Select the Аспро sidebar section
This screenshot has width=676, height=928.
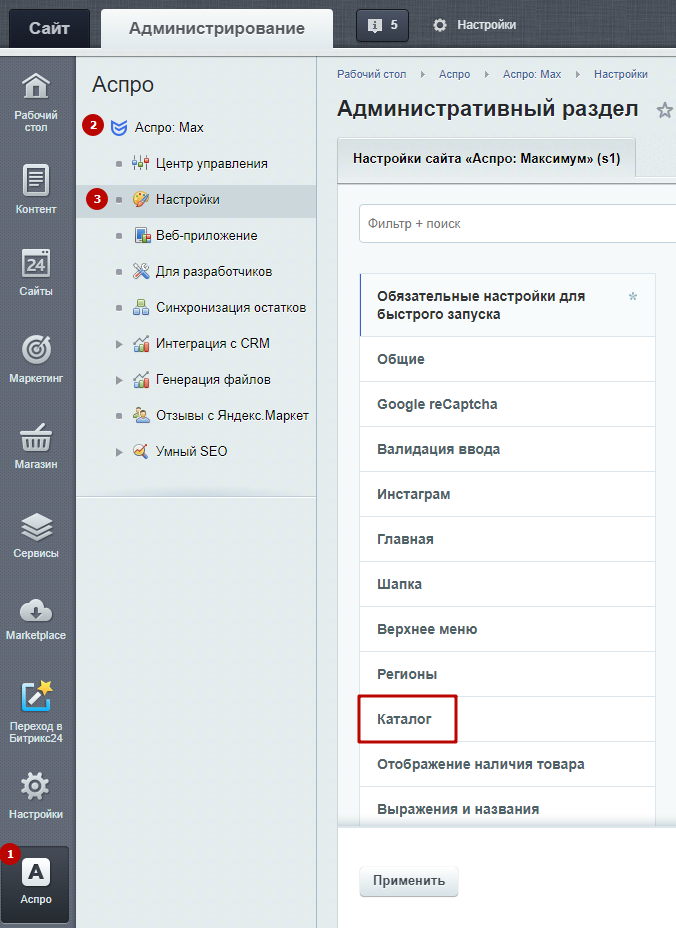pyautogui.click(x=36, y=883)
